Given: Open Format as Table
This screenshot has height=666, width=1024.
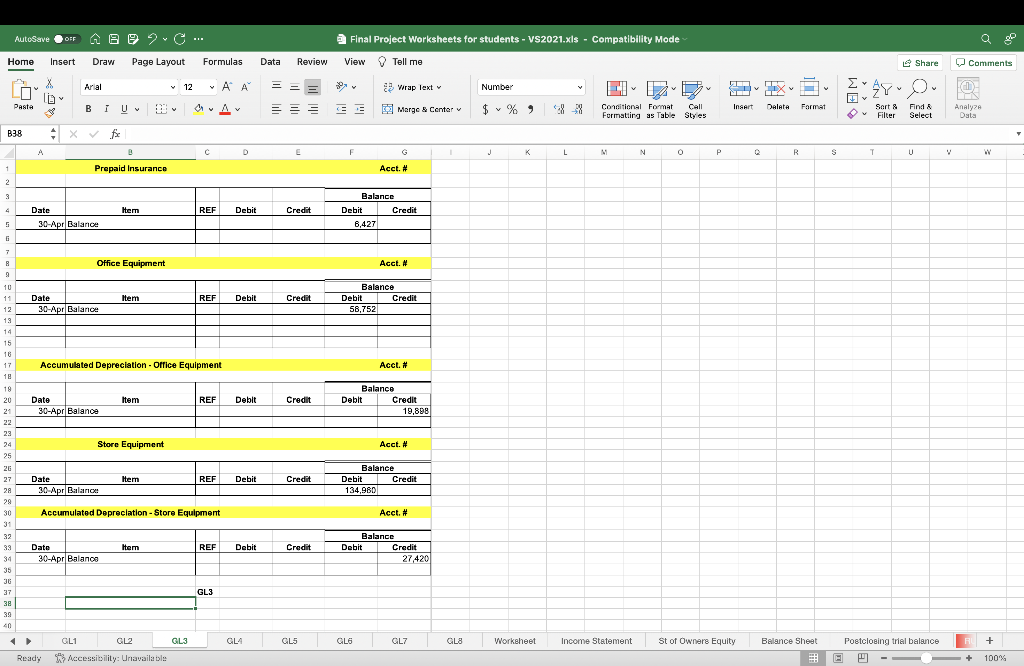Looking at the screenshot, I should [x=660, y=99].
